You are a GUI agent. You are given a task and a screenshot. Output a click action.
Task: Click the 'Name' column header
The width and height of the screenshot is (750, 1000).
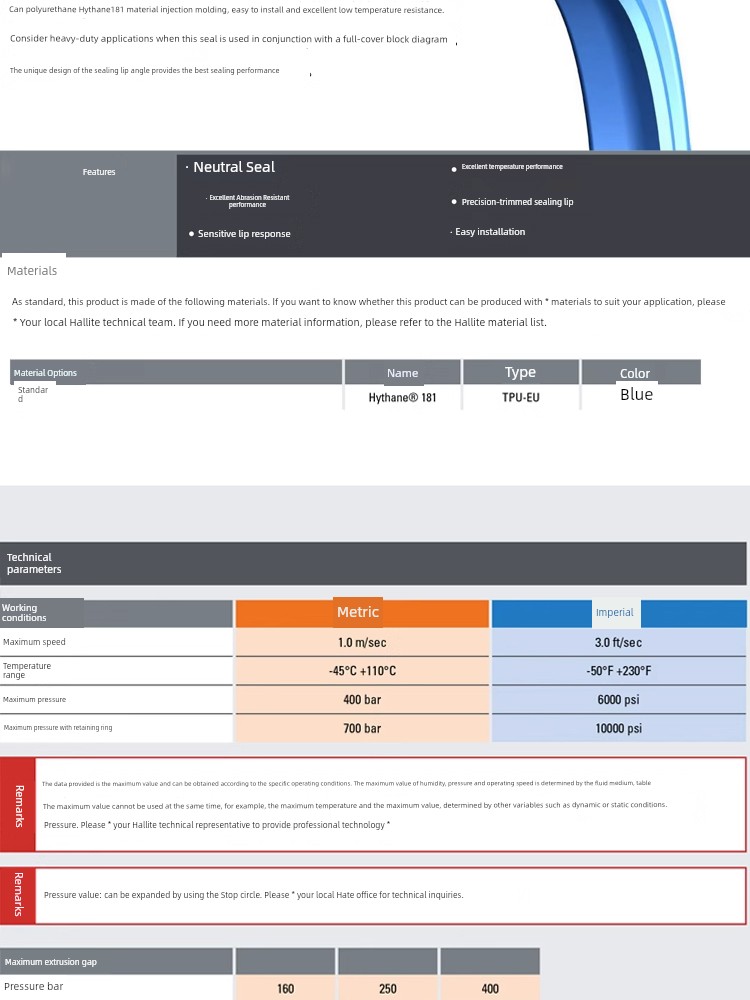(x=402, y=372)
